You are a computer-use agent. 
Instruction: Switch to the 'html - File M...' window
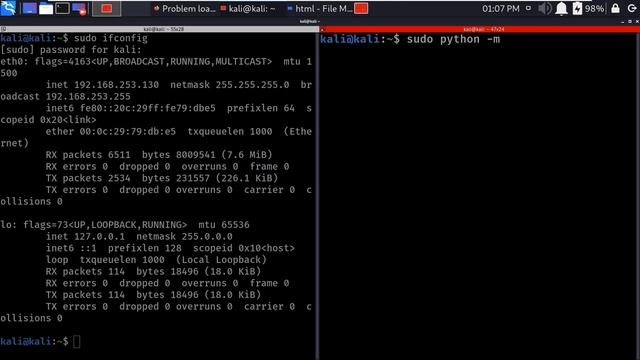[x=320, y=9]
